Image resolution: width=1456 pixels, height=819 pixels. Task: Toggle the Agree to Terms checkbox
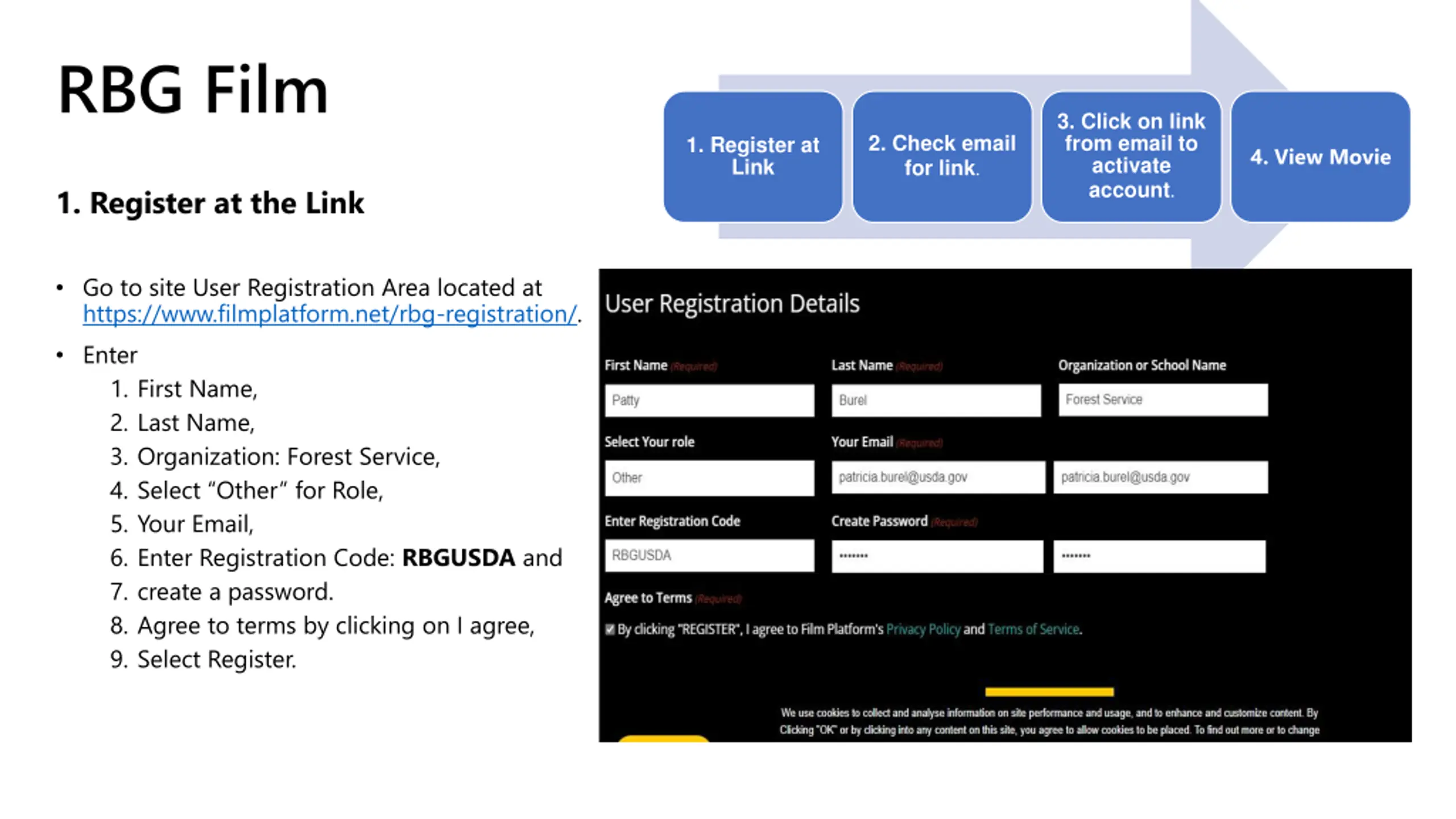610,629
